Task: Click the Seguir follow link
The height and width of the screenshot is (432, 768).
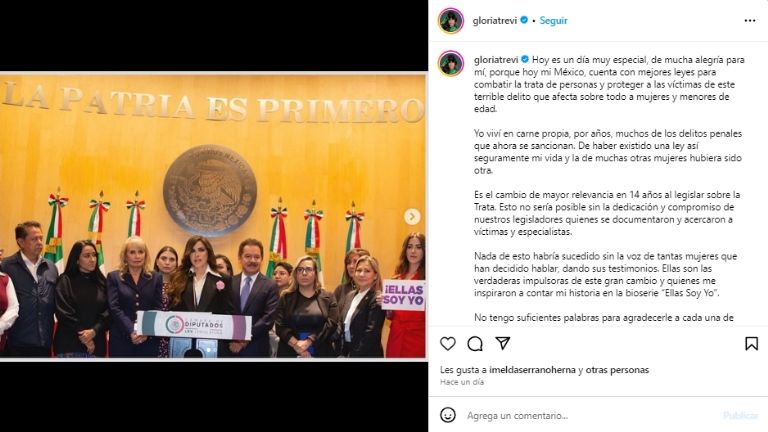Action: pyautogui.click(x=553, y=21)
